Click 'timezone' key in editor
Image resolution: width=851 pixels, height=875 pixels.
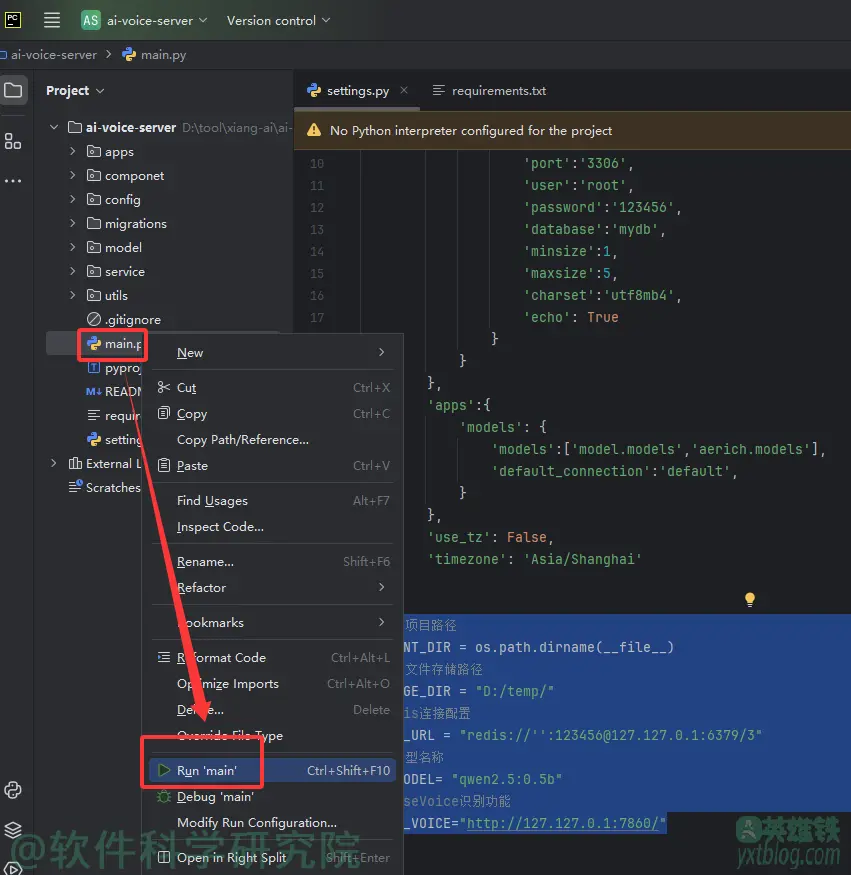466,559
